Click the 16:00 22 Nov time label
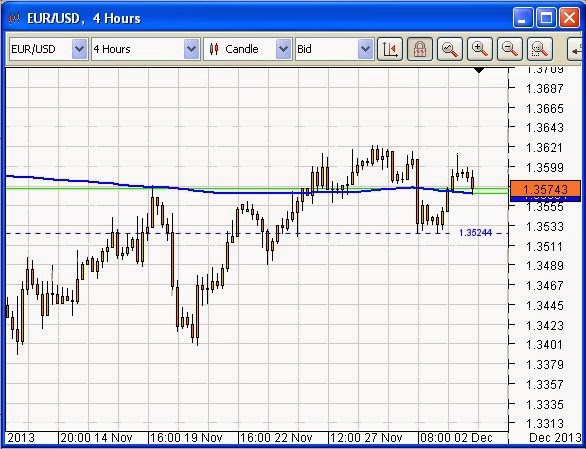The height and width of the screenshot is (449, 586). pyautogui.click(x=276, y=437)
